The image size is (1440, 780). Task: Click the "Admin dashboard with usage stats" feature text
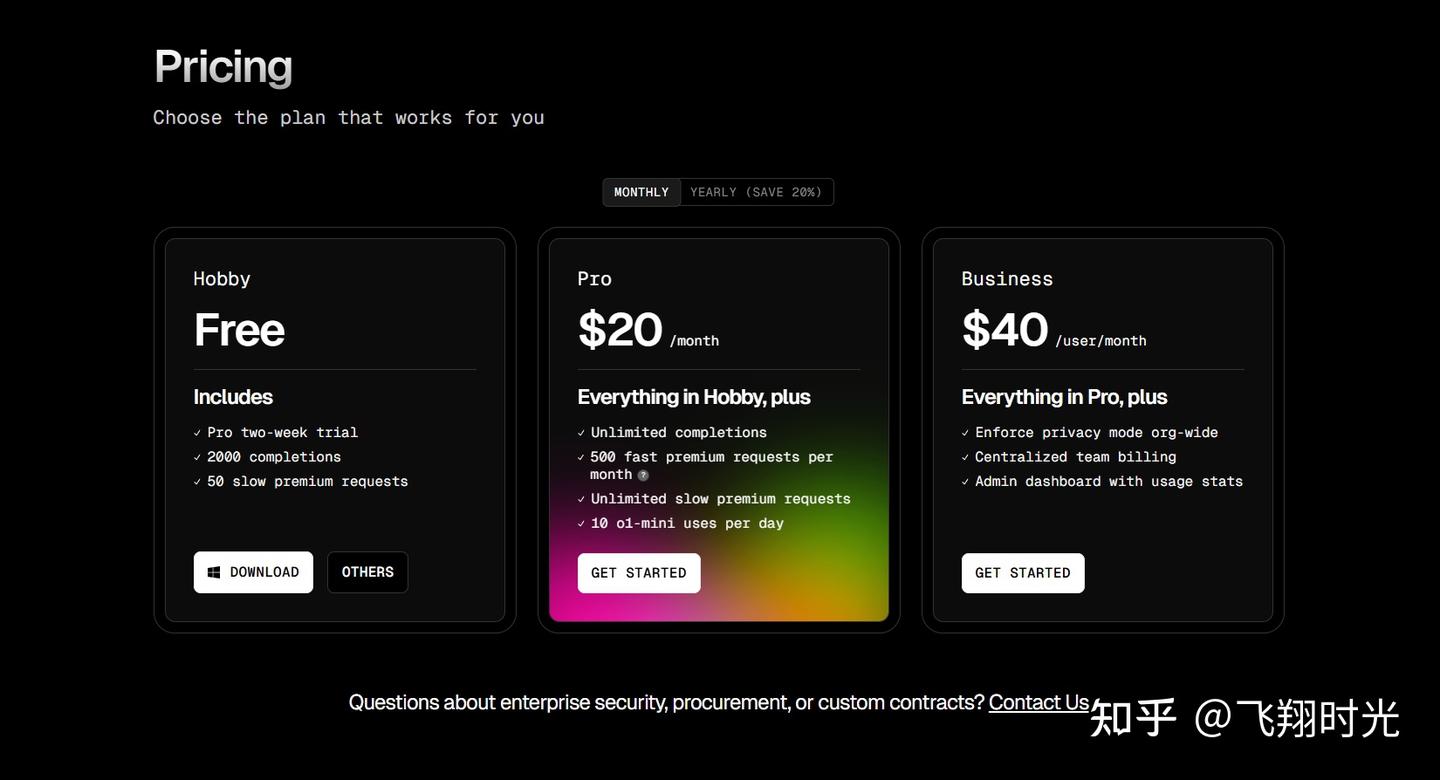tap(1108, 481)
